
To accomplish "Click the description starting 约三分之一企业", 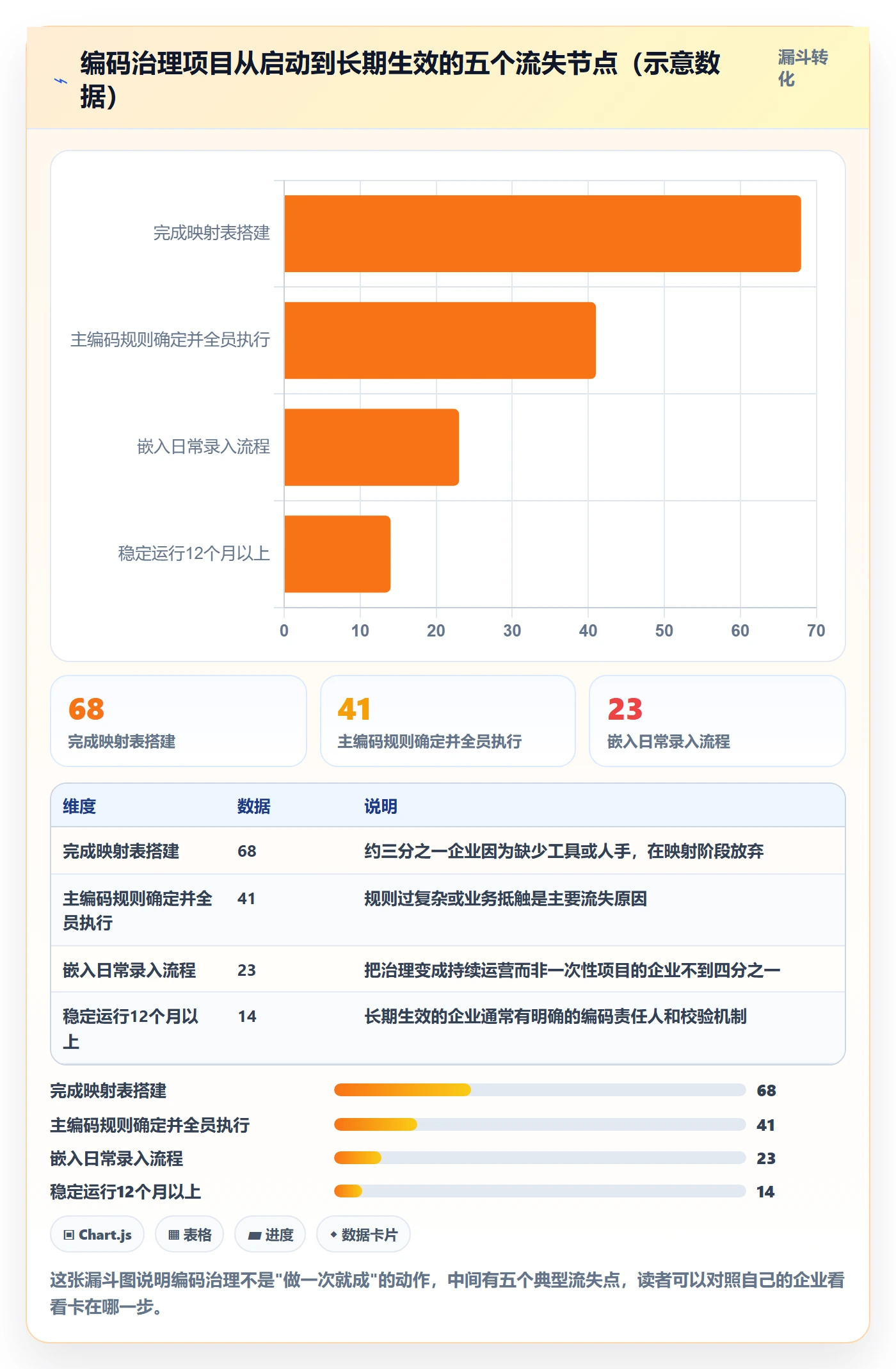I will coord(564,851).
